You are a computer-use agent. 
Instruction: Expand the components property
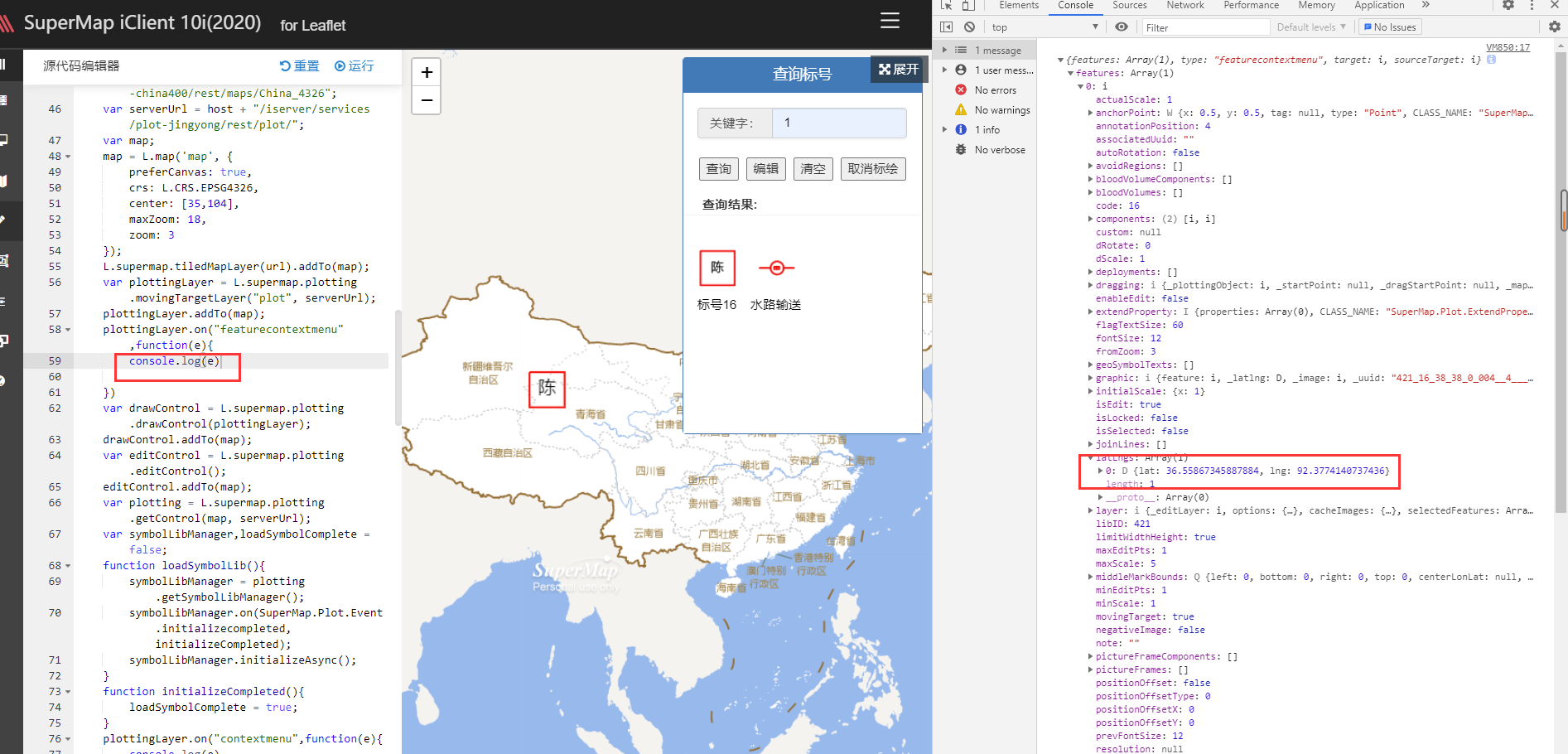[x=1090, y=219]
